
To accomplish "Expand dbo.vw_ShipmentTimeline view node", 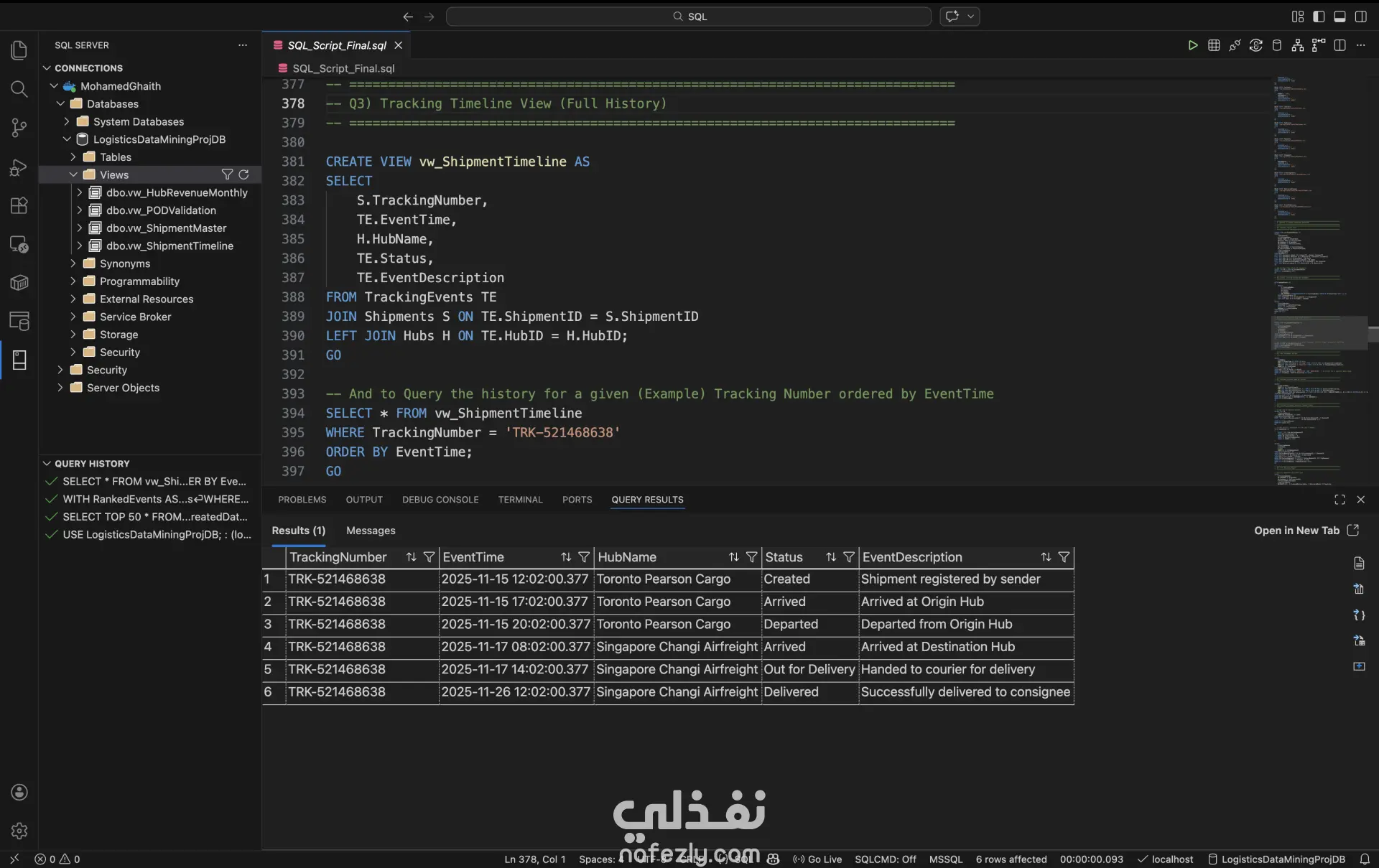I will [80, 246].
